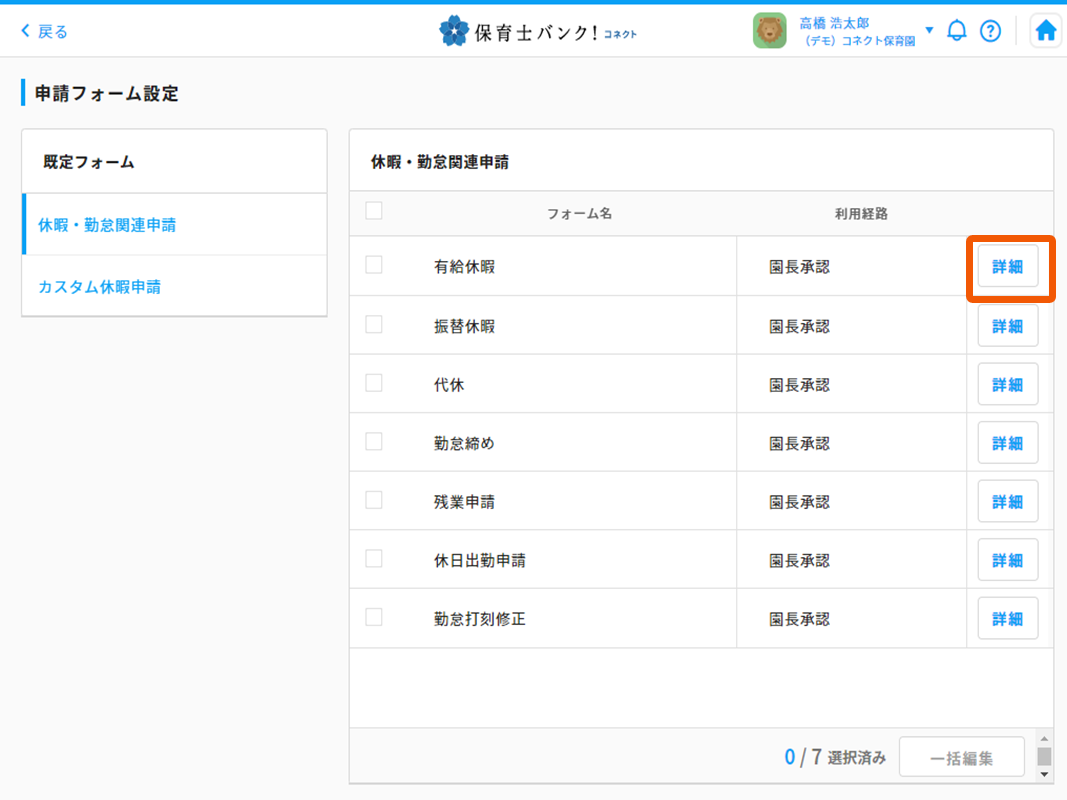Viewport: 1067px width, 800px height.
Task: Open 詳細 for 休日出勤申請
Action: pyautogui.click(x=1007, y=560)
